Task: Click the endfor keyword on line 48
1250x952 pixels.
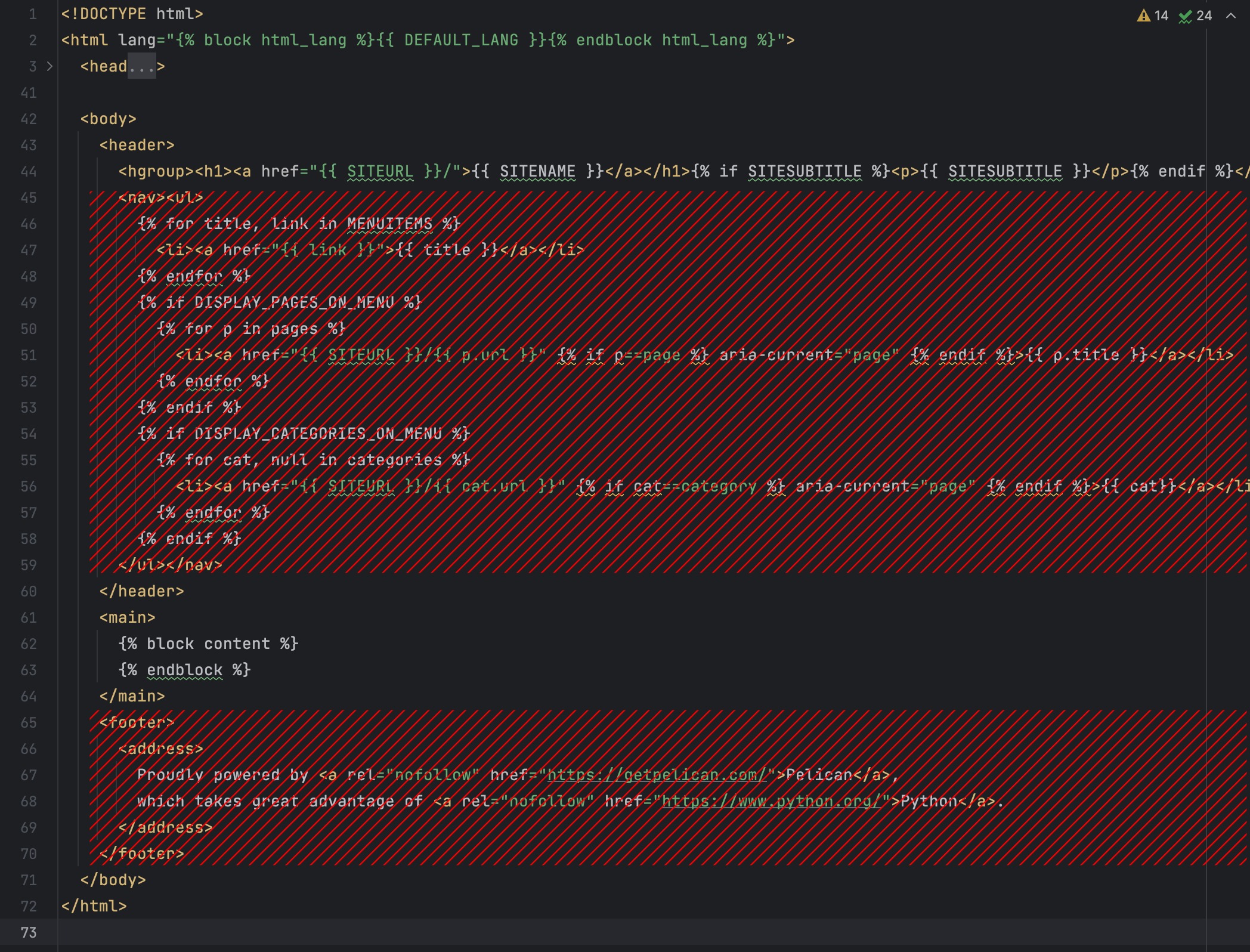Action: [x=194, y=276]
